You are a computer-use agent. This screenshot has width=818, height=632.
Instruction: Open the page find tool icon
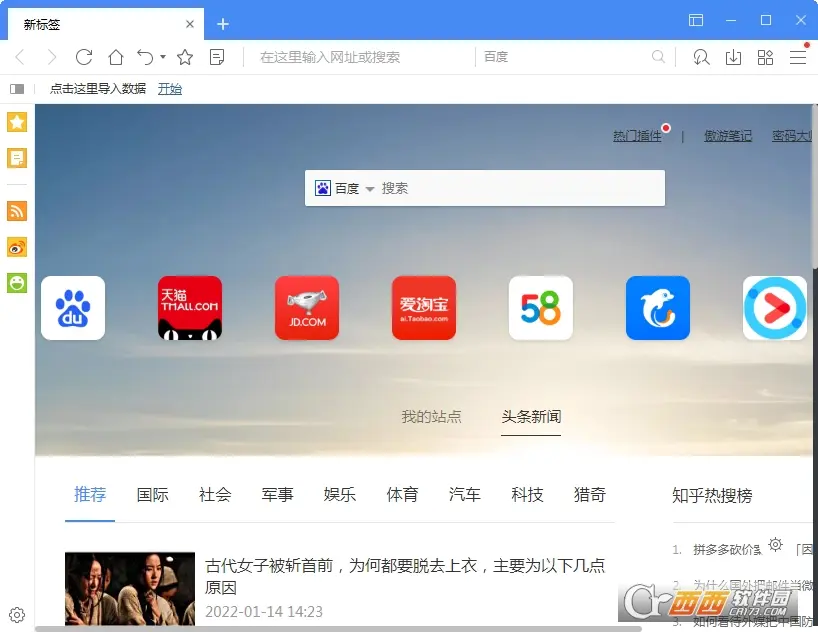coord(701,57)
